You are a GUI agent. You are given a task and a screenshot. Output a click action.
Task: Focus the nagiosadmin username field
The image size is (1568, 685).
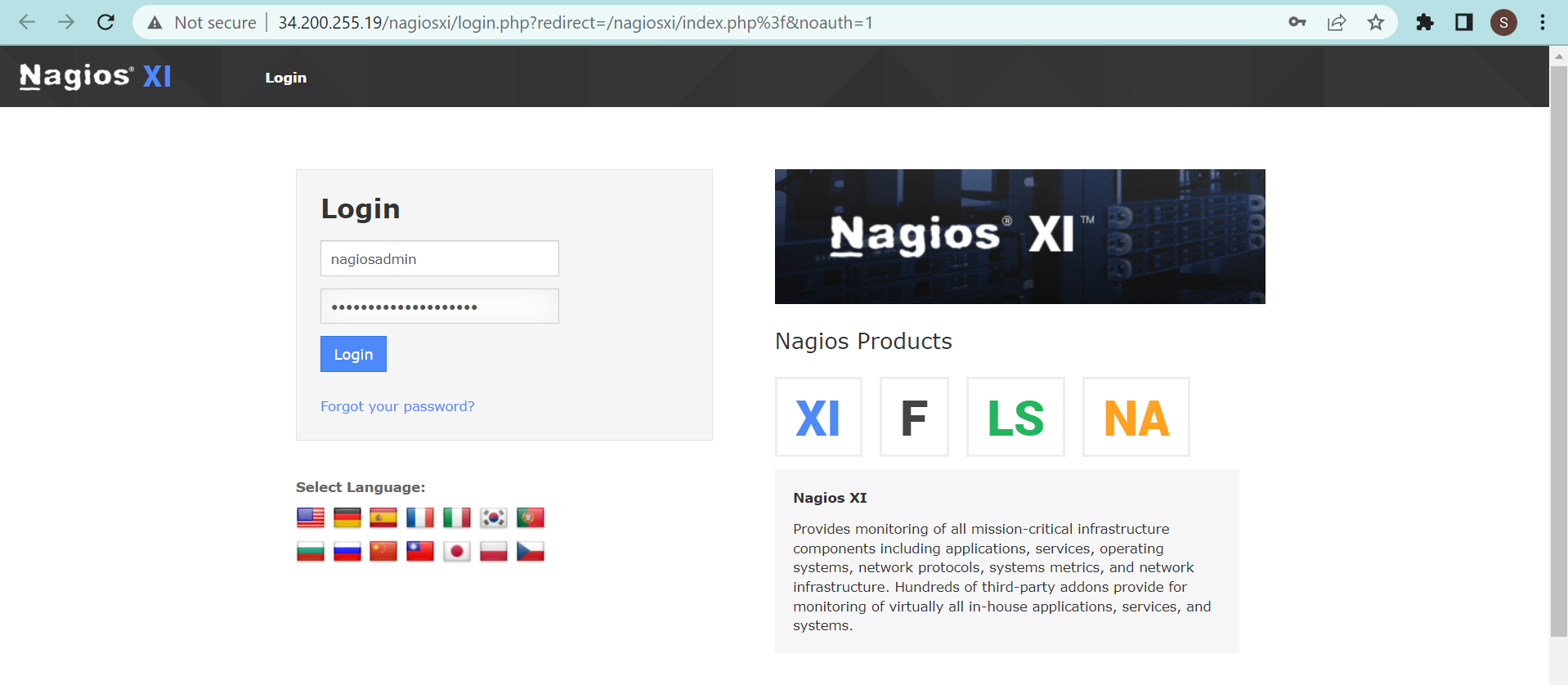click(x=440, y=258)
